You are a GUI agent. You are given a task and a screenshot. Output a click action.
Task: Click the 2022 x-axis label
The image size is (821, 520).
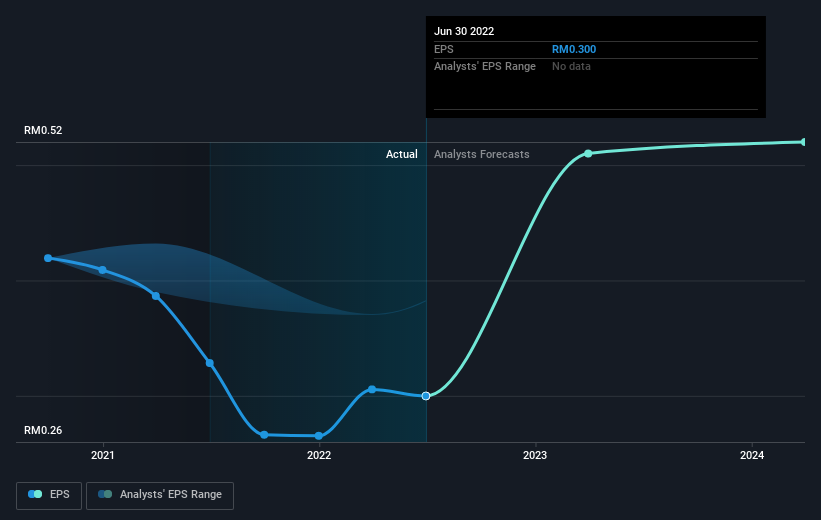click(x=319, y=455)
